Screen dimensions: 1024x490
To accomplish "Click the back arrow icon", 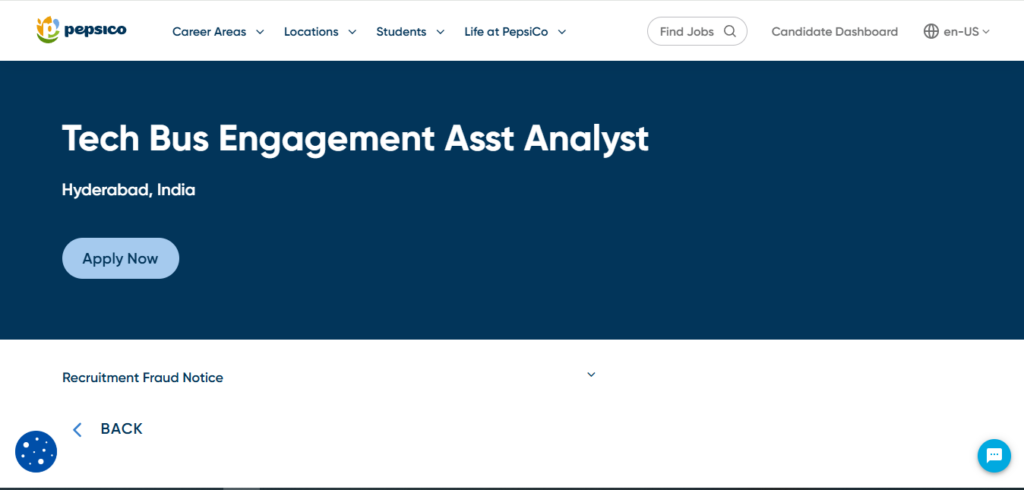I will (77, 429).
